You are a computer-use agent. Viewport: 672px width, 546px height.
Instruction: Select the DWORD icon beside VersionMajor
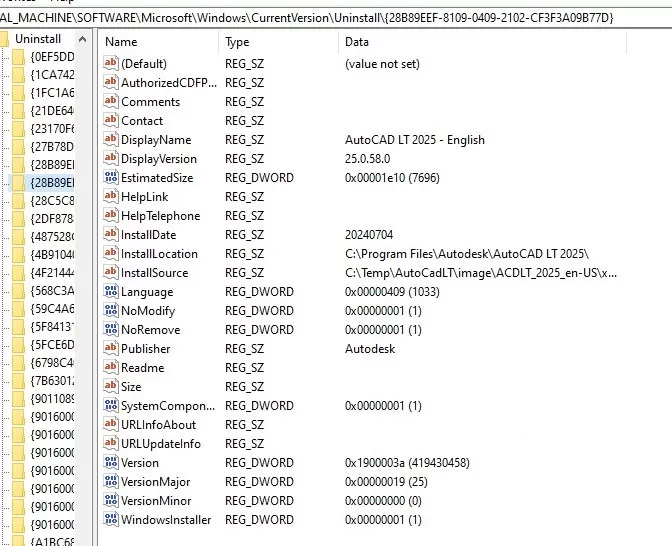(111, 481)
